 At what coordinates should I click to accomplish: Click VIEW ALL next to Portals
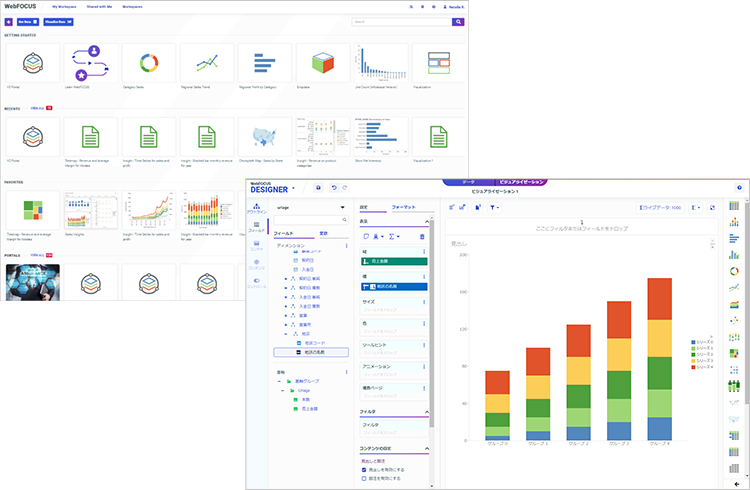click(x=37, y=255)
